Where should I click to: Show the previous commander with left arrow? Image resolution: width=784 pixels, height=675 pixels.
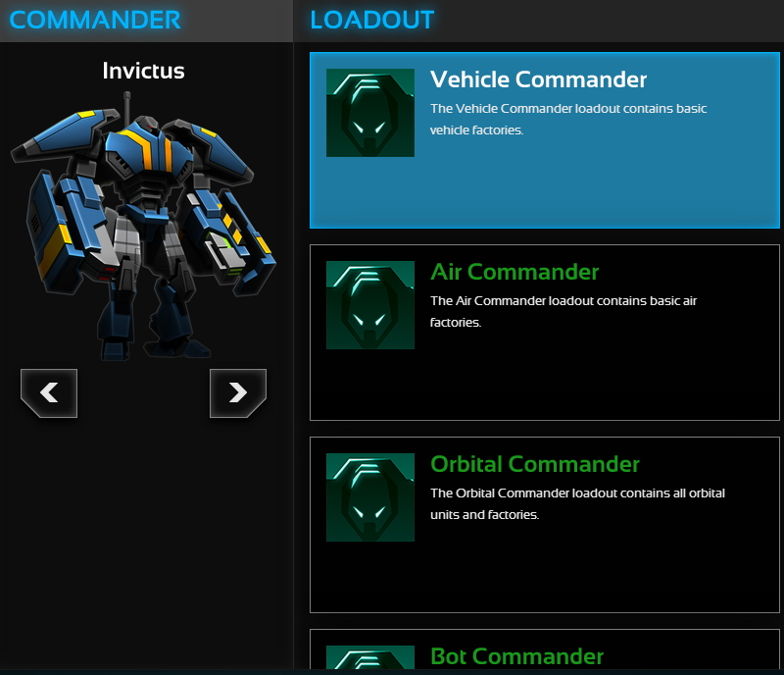coord(49,393)
